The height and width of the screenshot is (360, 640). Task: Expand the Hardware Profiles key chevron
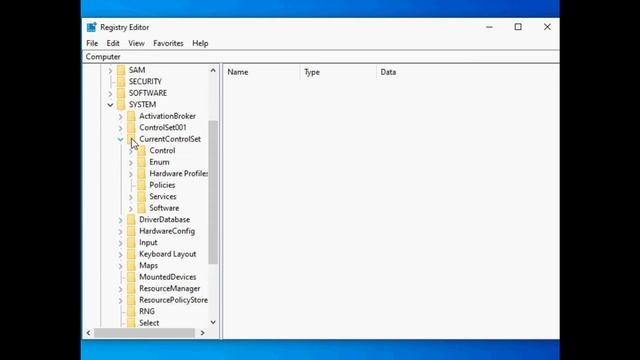[131, 174]
